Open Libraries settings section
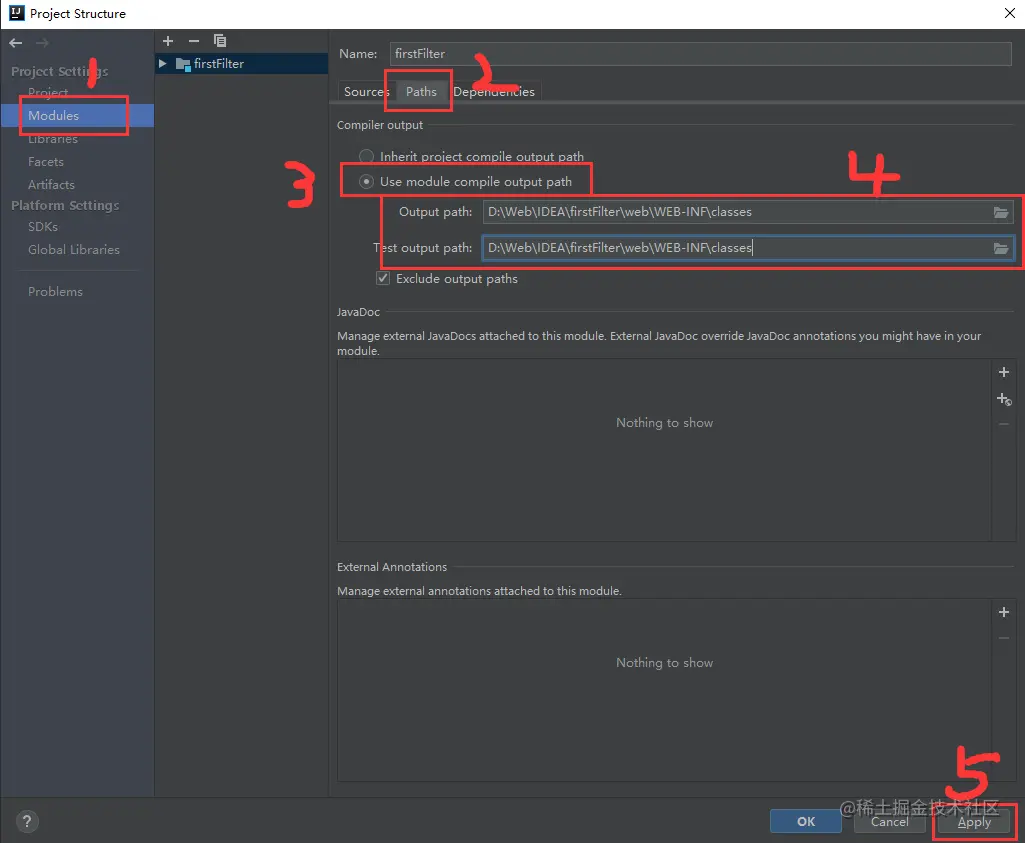 [x=53, y=139]
